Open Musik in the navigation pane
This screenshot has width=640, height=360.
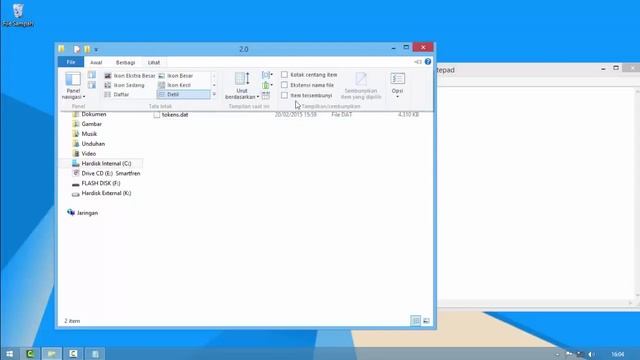(x=85, y=134)
